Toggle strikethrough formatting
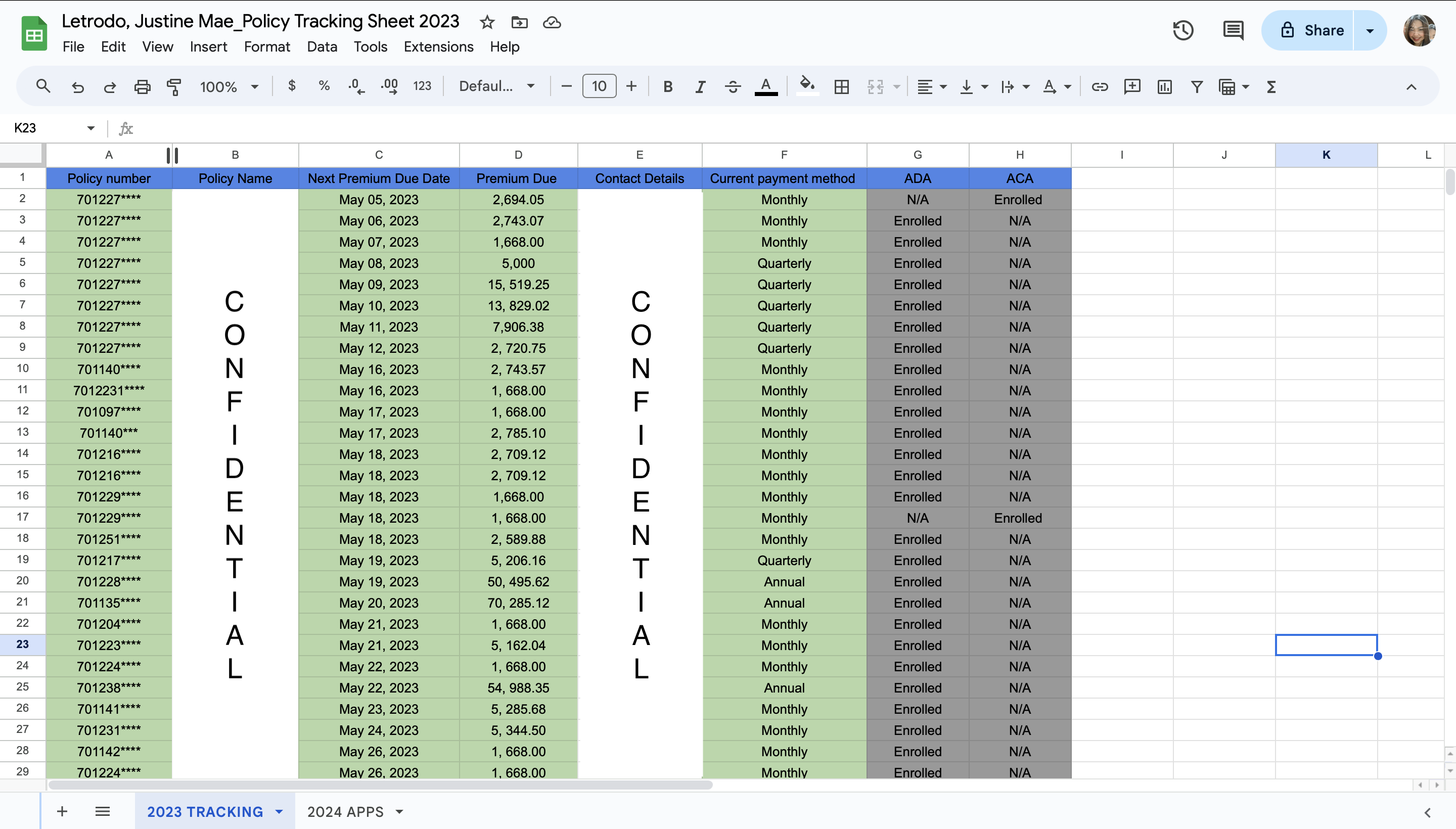1456x829 pixels. 733,86
